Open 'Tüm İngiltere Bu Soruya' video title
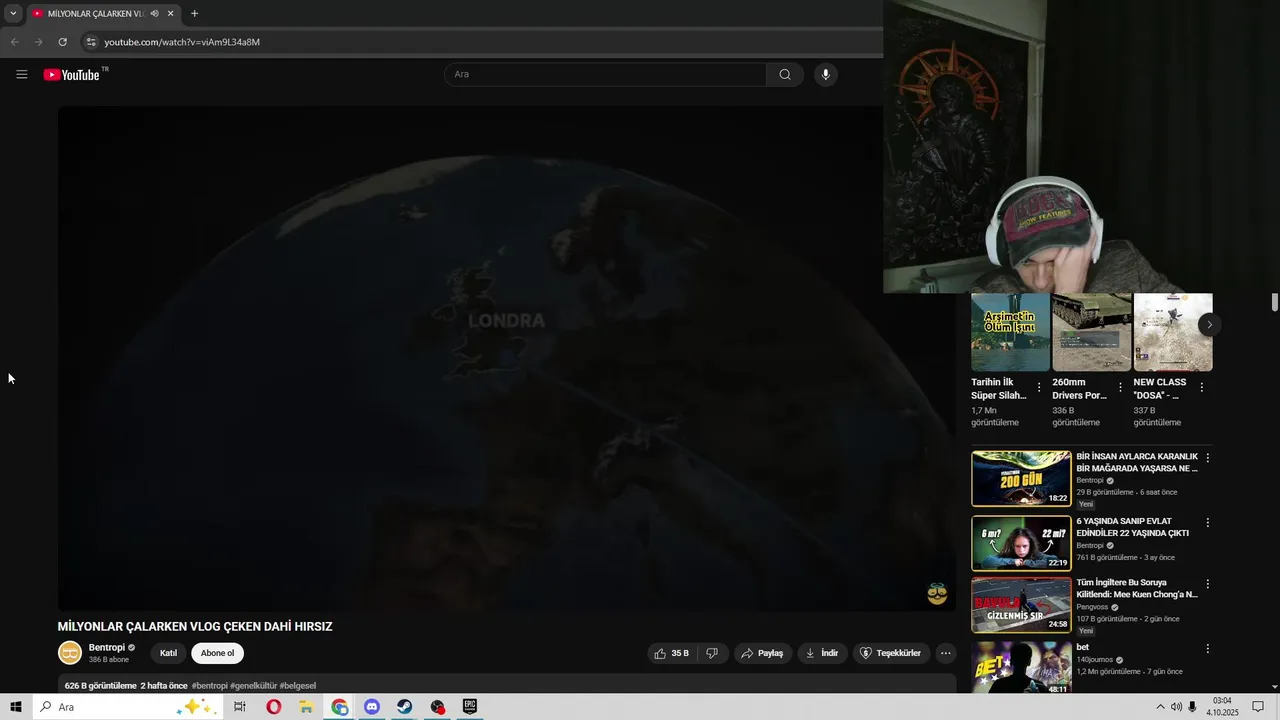This screenshot has width=1280, height=720. 1137,588
